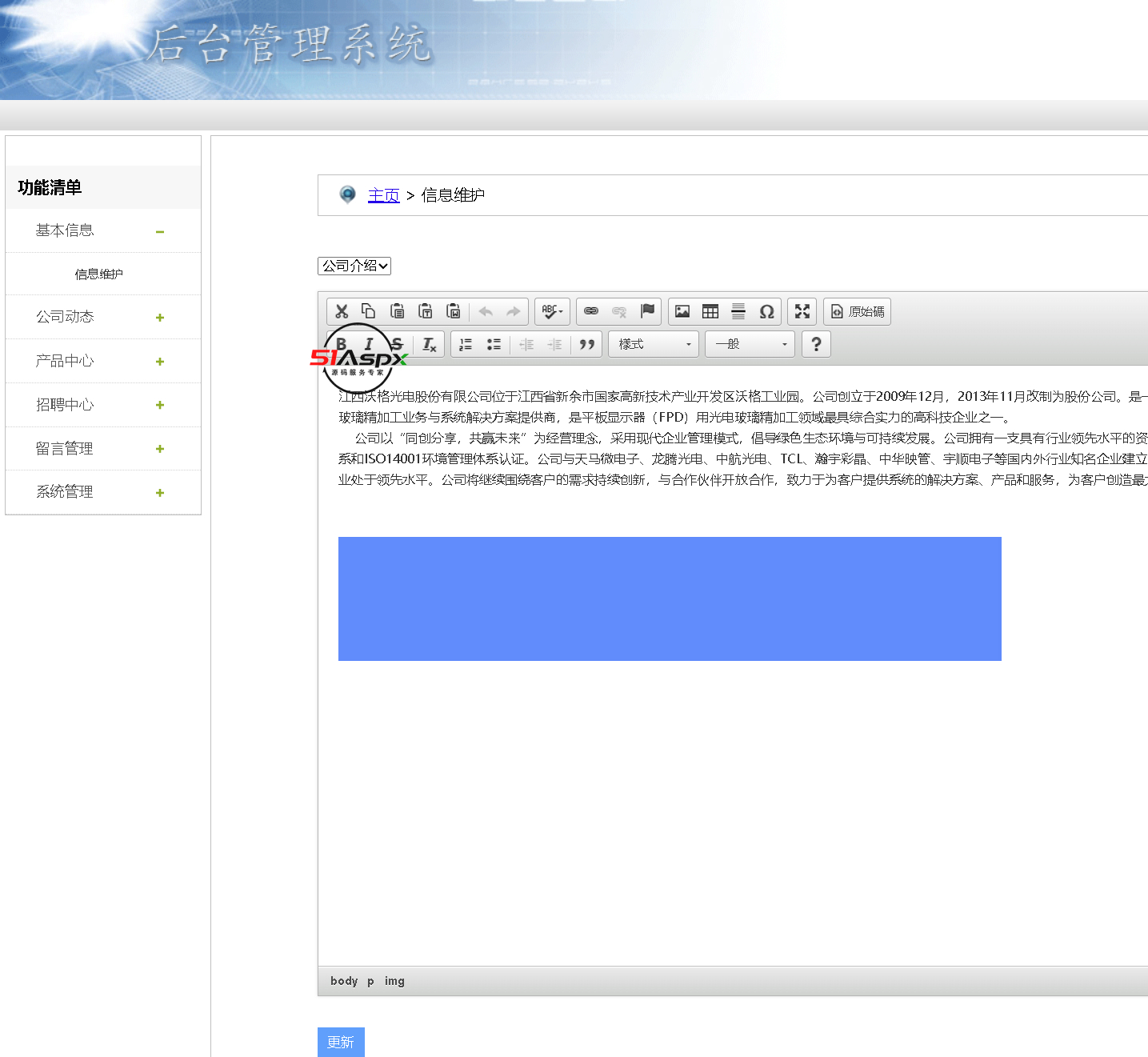Redo the last undone edit
This screenshot has height=1057, width=1148.
click(514, 311)
